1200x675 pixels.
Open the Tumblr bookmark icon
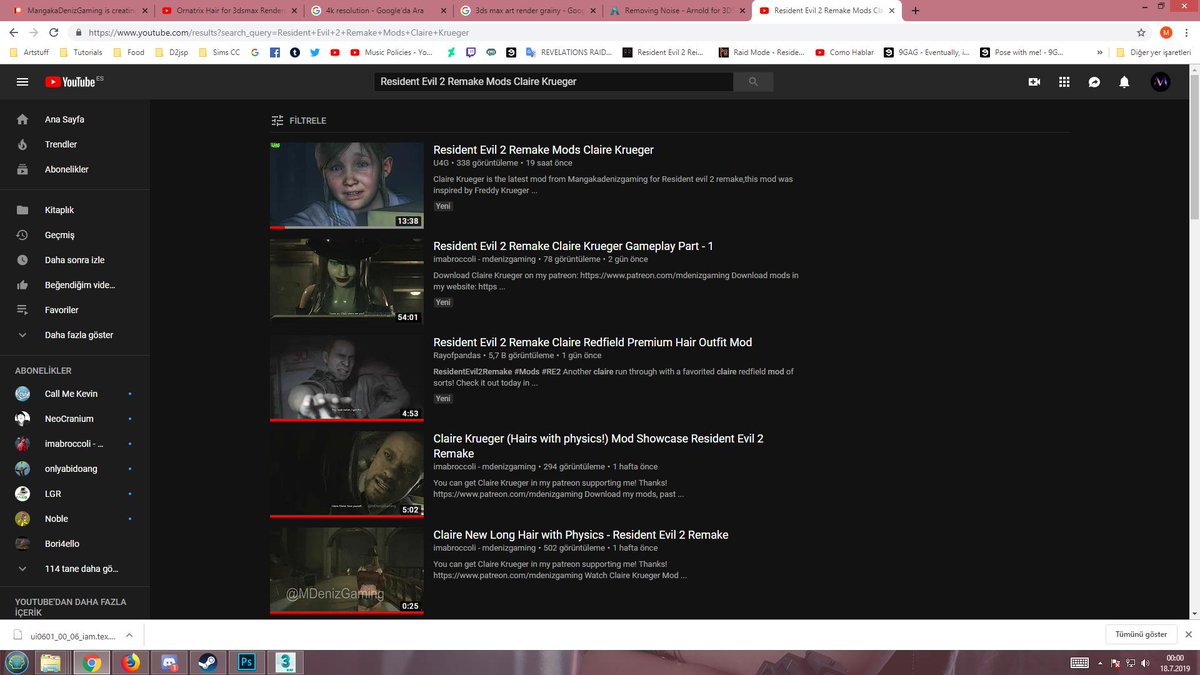click(x=295, y=52)
